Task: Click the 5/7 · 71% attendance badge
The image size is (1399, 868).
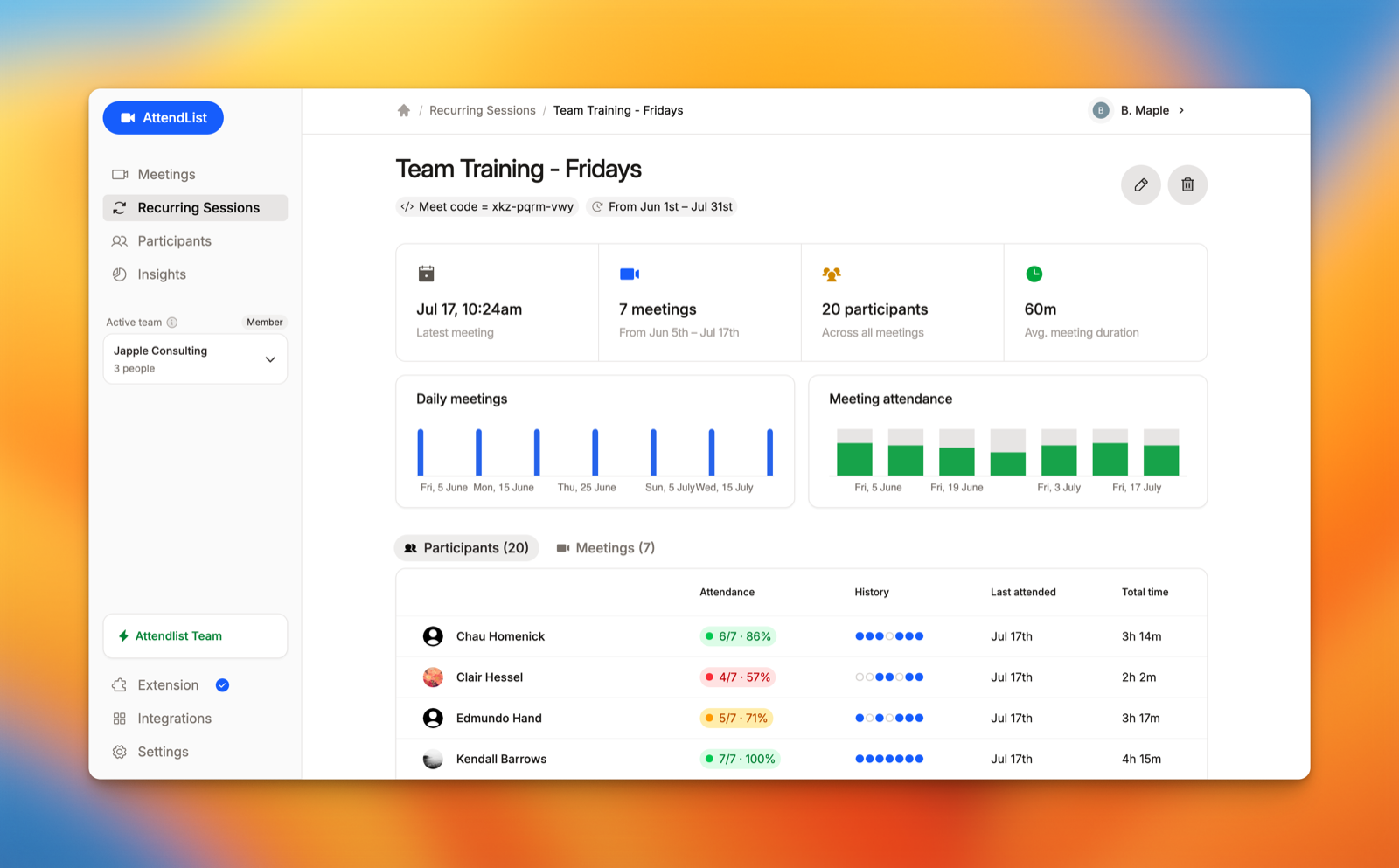Action: point(736,719)
